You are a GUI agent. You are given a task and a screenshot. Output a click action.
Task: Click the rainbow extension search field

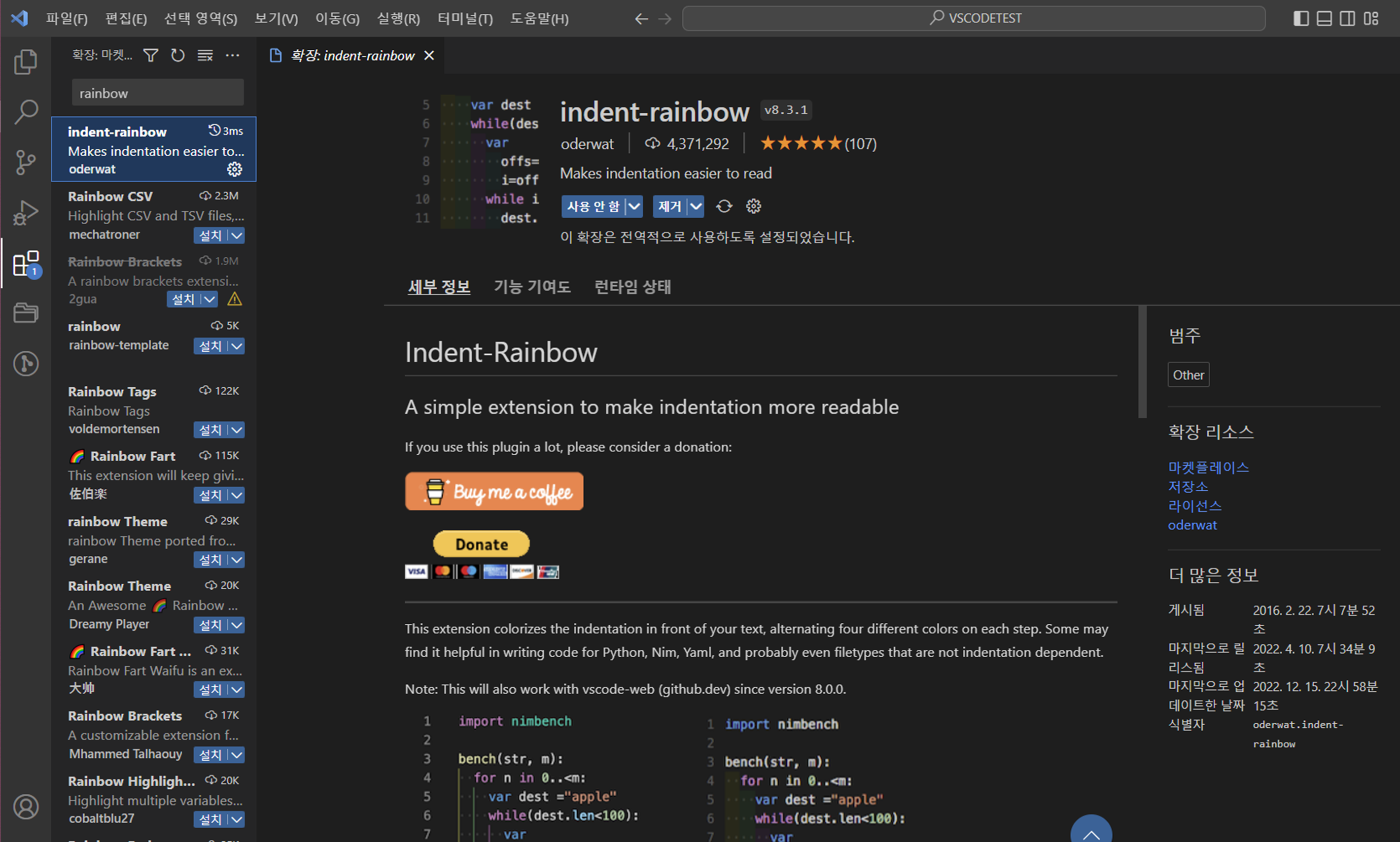157,93
